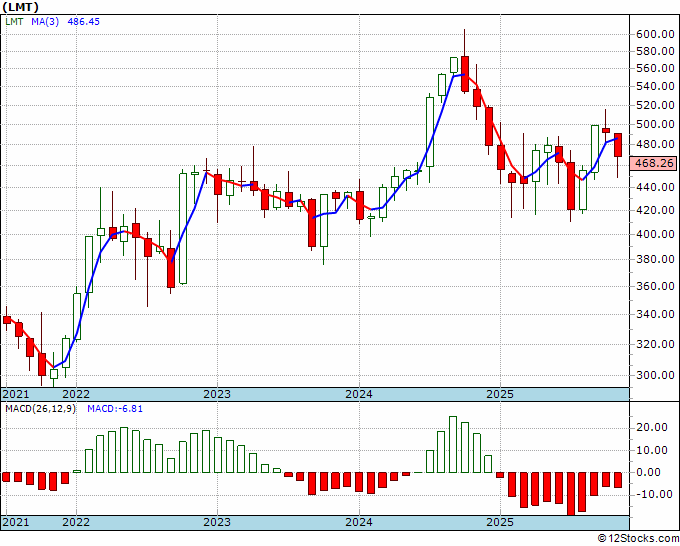
Task: Click the 440.00 price axis label
Action: pos(655,187)
